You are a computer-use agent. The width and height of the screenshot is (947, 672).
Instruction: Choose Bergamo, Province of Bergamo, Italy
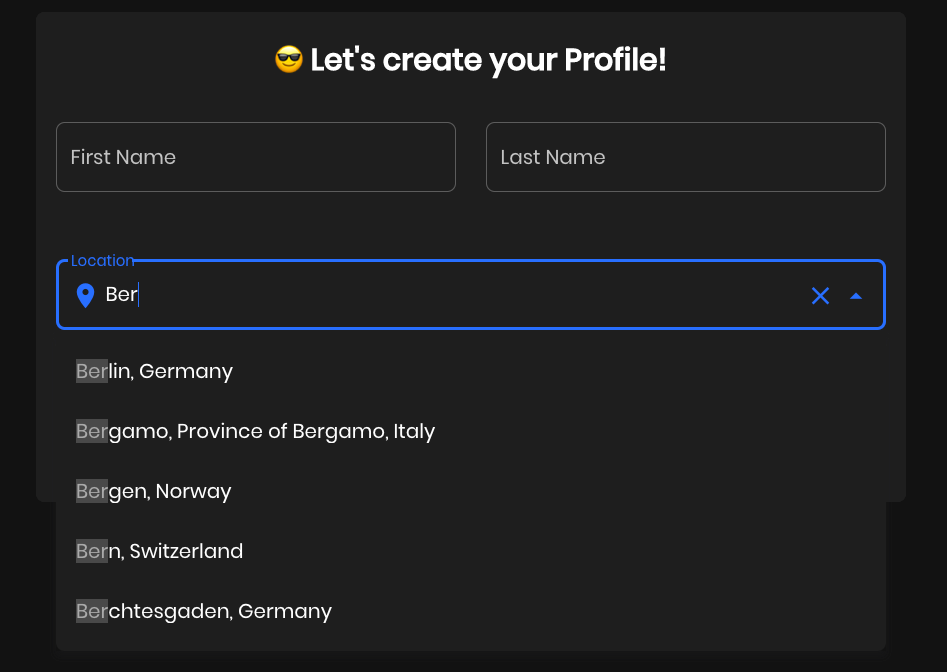pyautogui.click(x=255, y=431)
